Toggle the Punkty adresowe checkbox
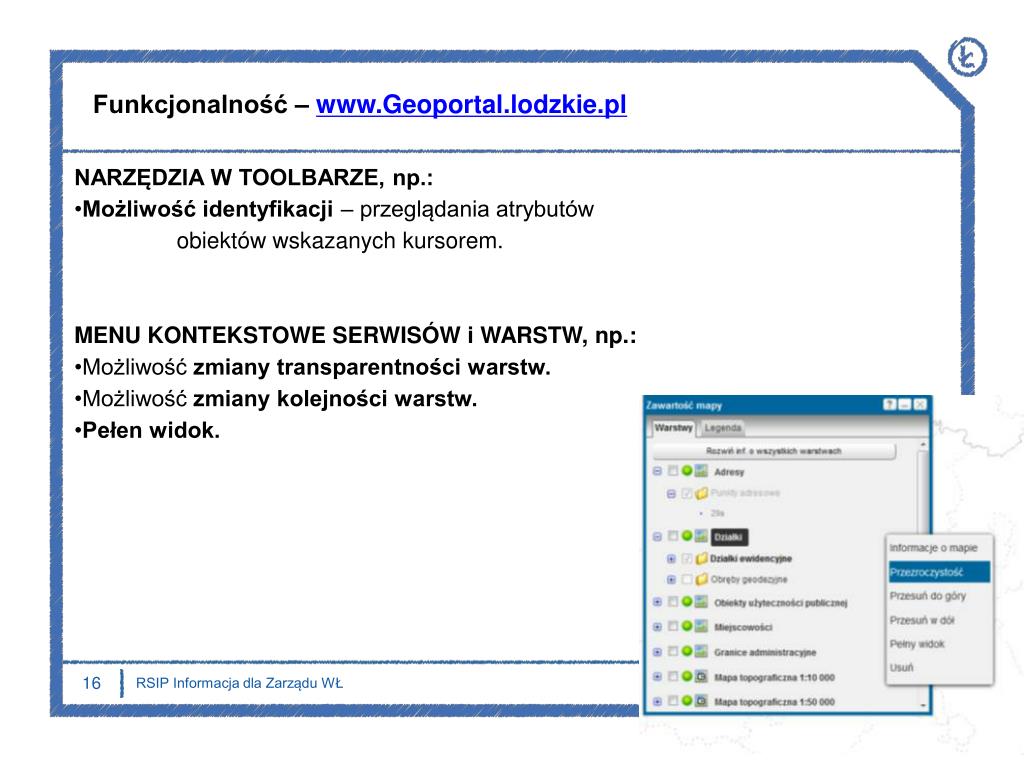The image size is (1024, 768). pyautogui.click(x=686, y=493)
